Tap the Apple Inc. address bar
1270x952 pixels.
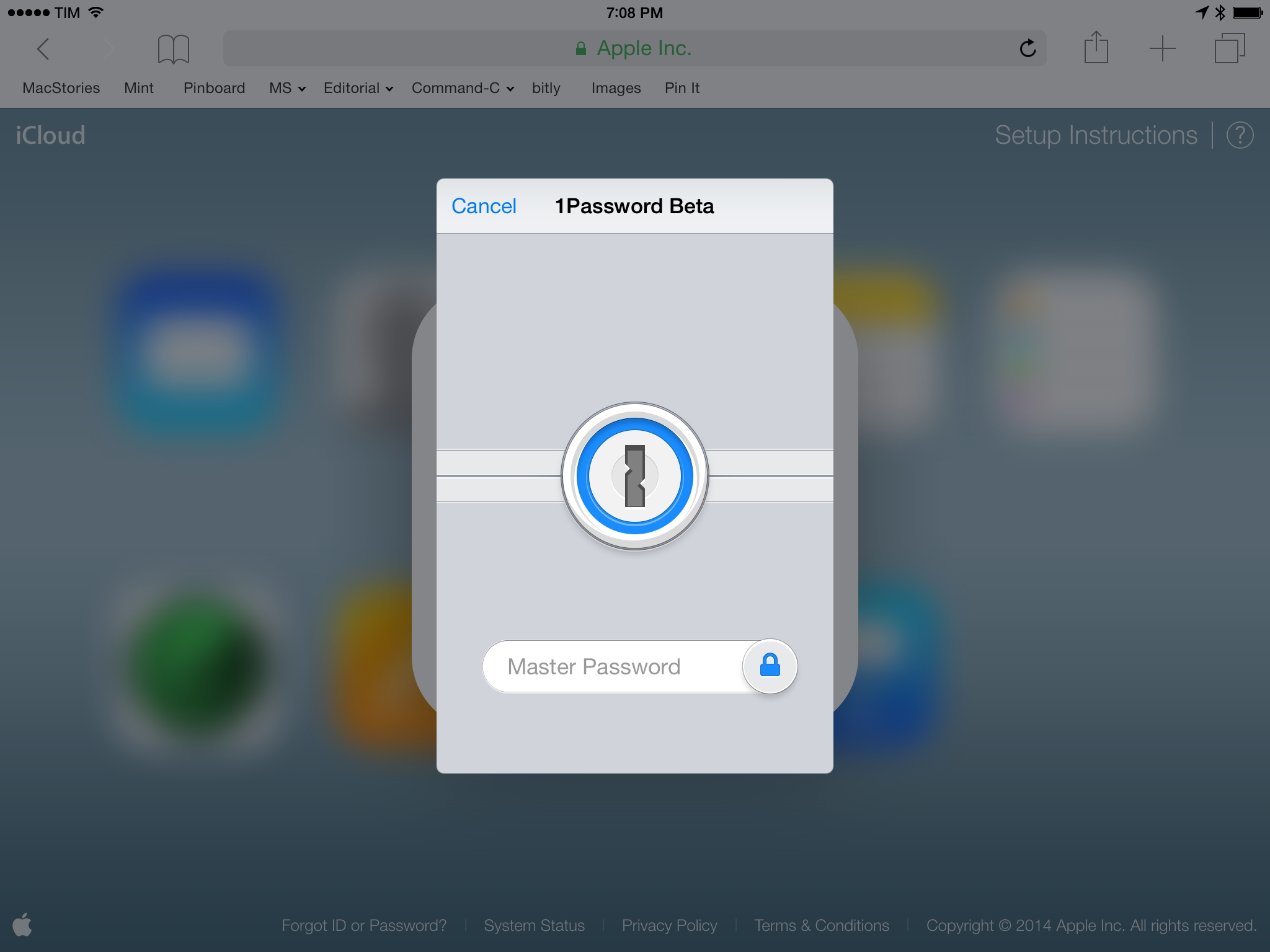tap(634, 48)
